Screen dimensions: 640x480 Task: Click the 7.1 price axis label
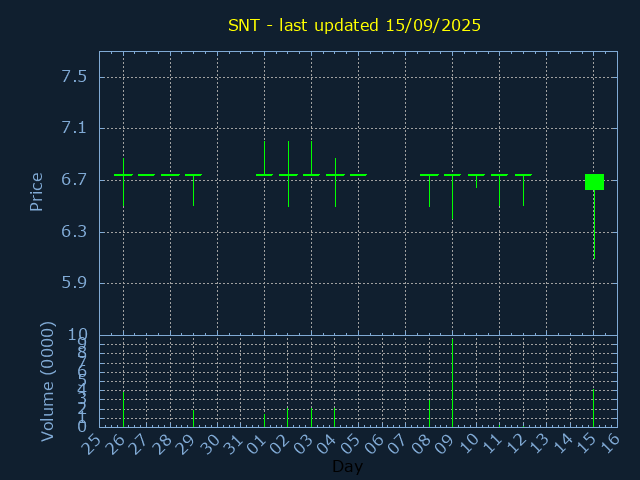[x=74, y=128]
